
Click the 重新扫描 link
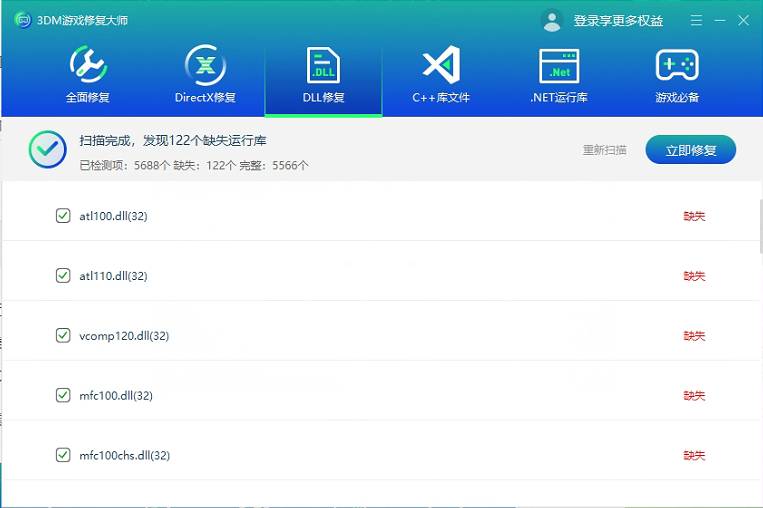point(605,150)
